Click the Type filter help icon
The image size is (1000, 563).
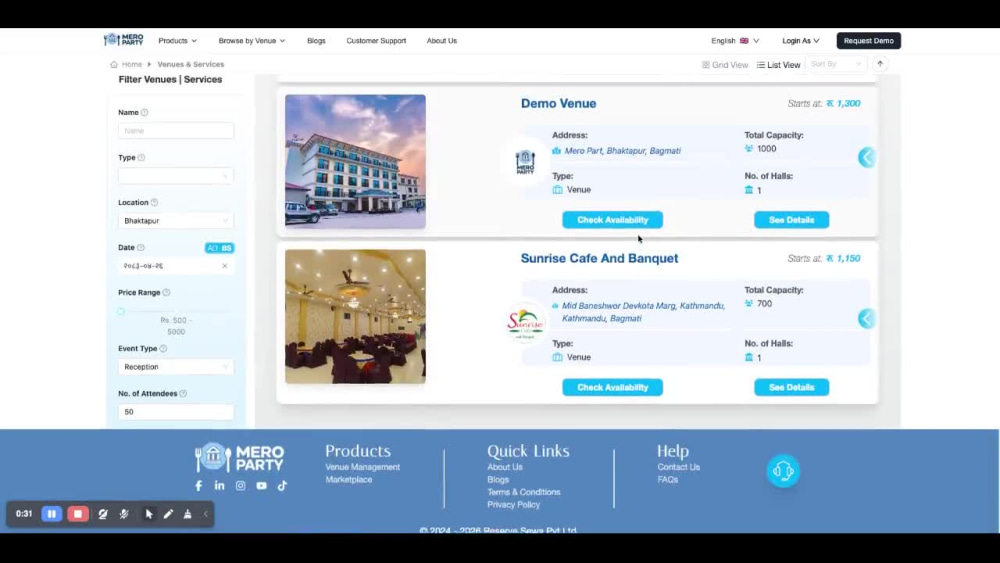click(141, 157)
